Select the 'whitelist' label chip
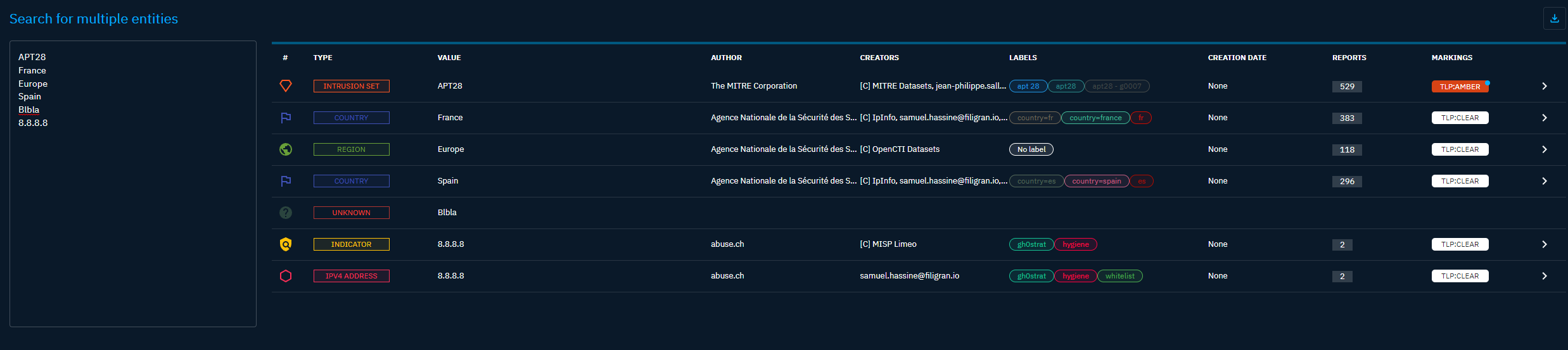Viewport: 1568px width, 350px height. (x=1119, y=276)
